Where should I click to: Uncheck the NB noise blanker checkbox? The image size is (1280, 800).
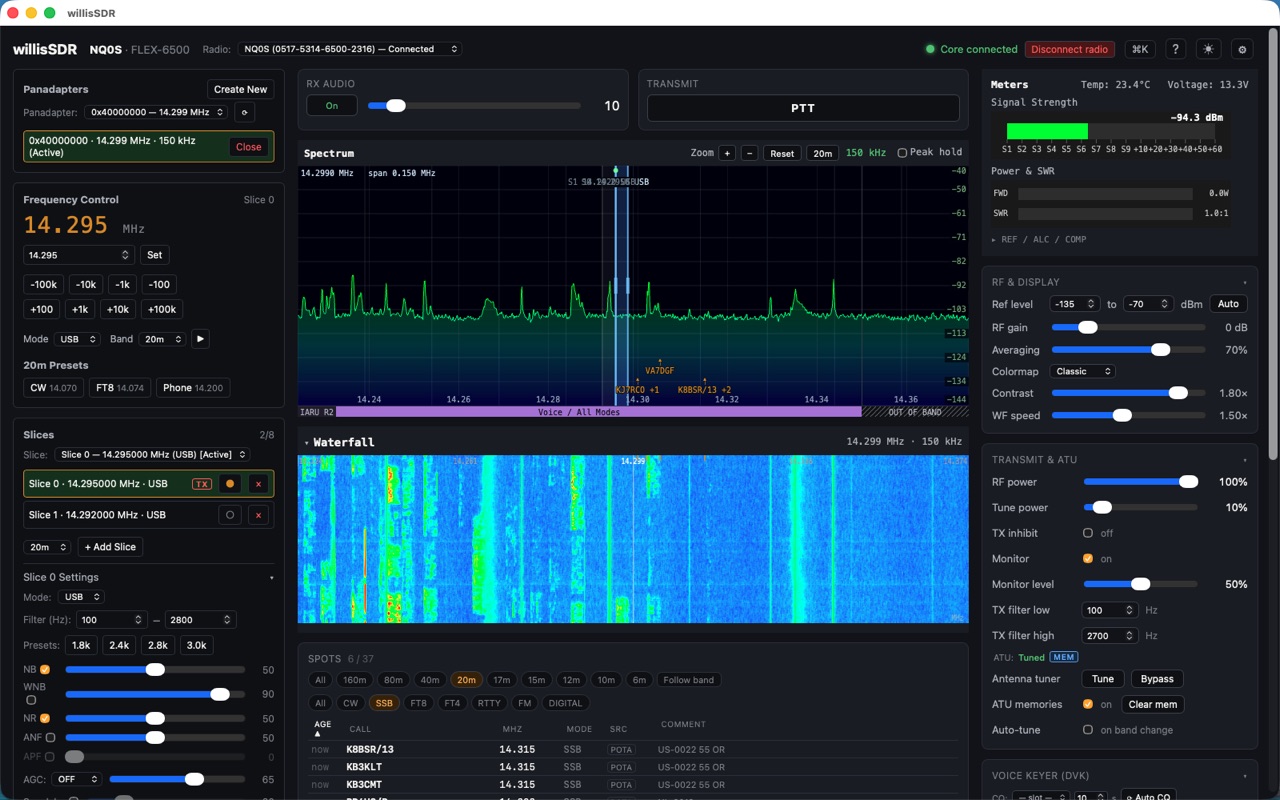[x=45, y=670]
